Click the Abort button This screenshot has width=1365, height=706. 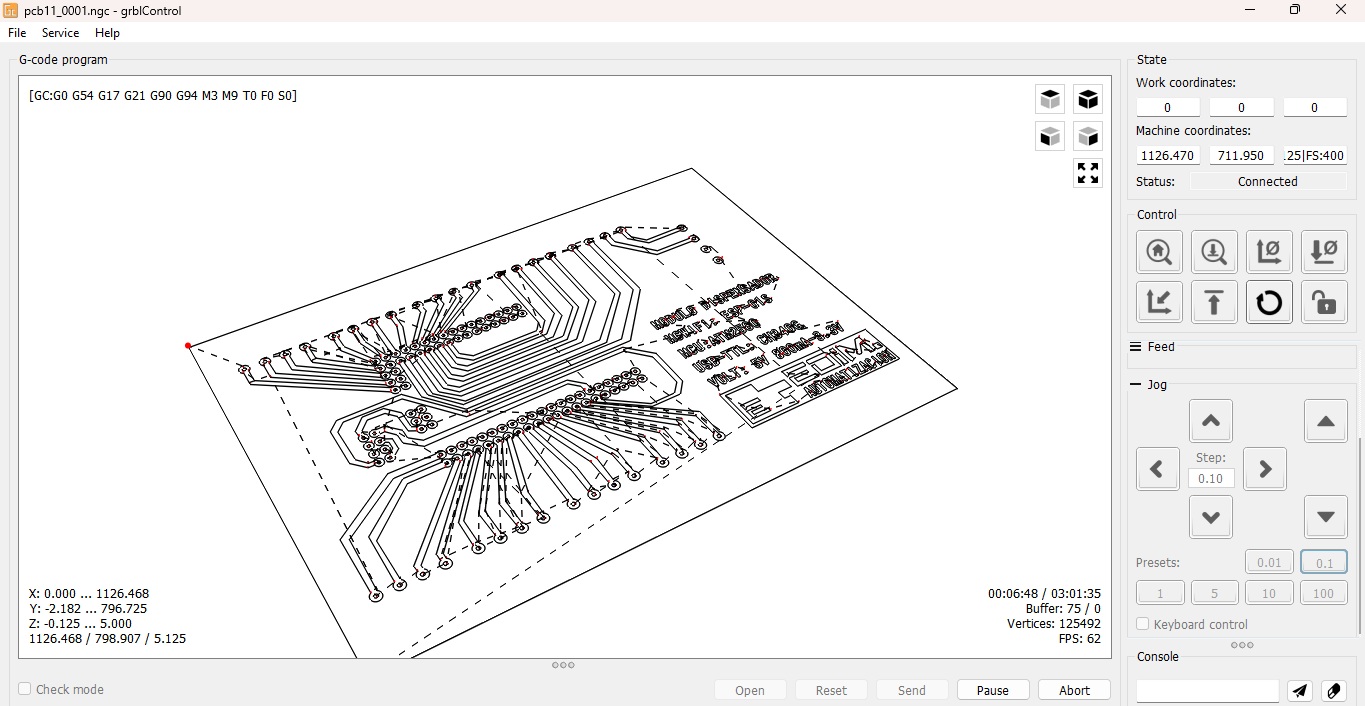click(x=1073, y=690)
